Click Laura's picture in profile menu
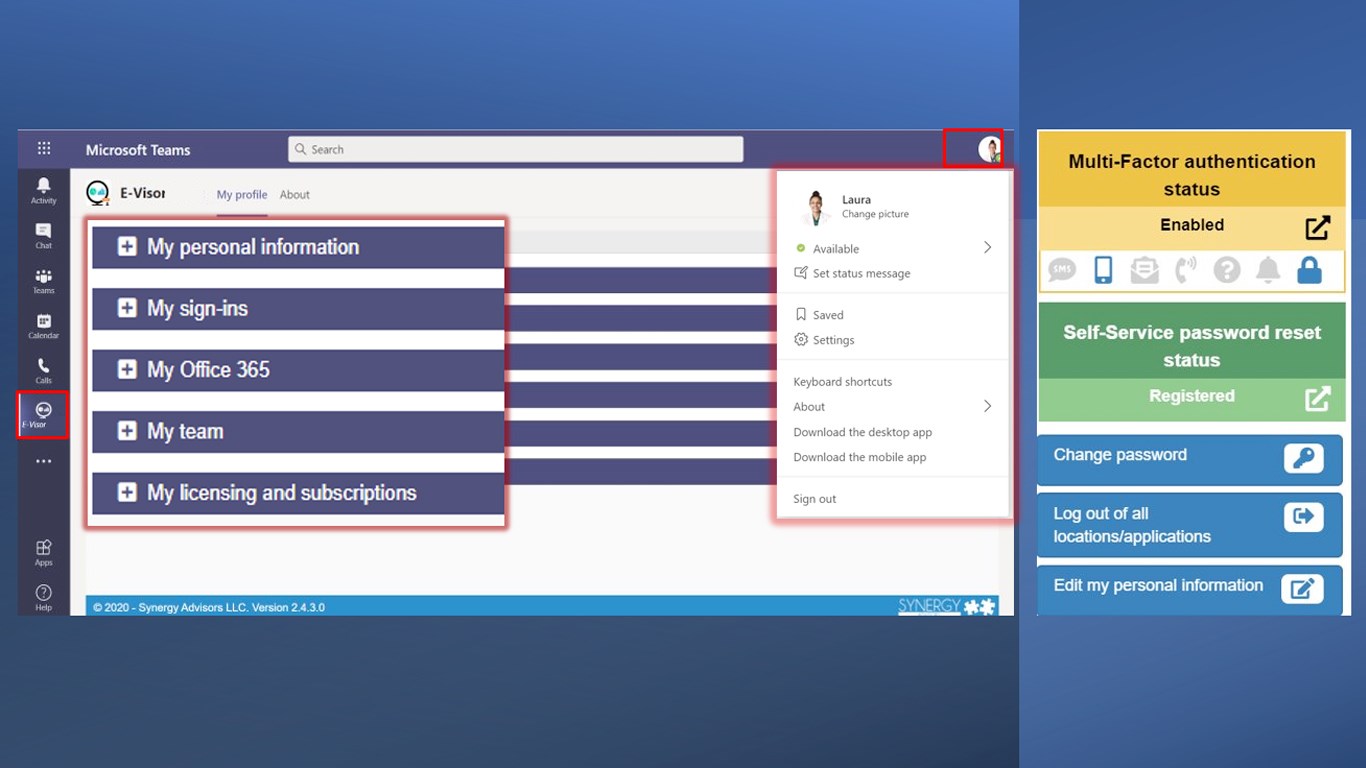1366x768 pixels. point(817,207)
